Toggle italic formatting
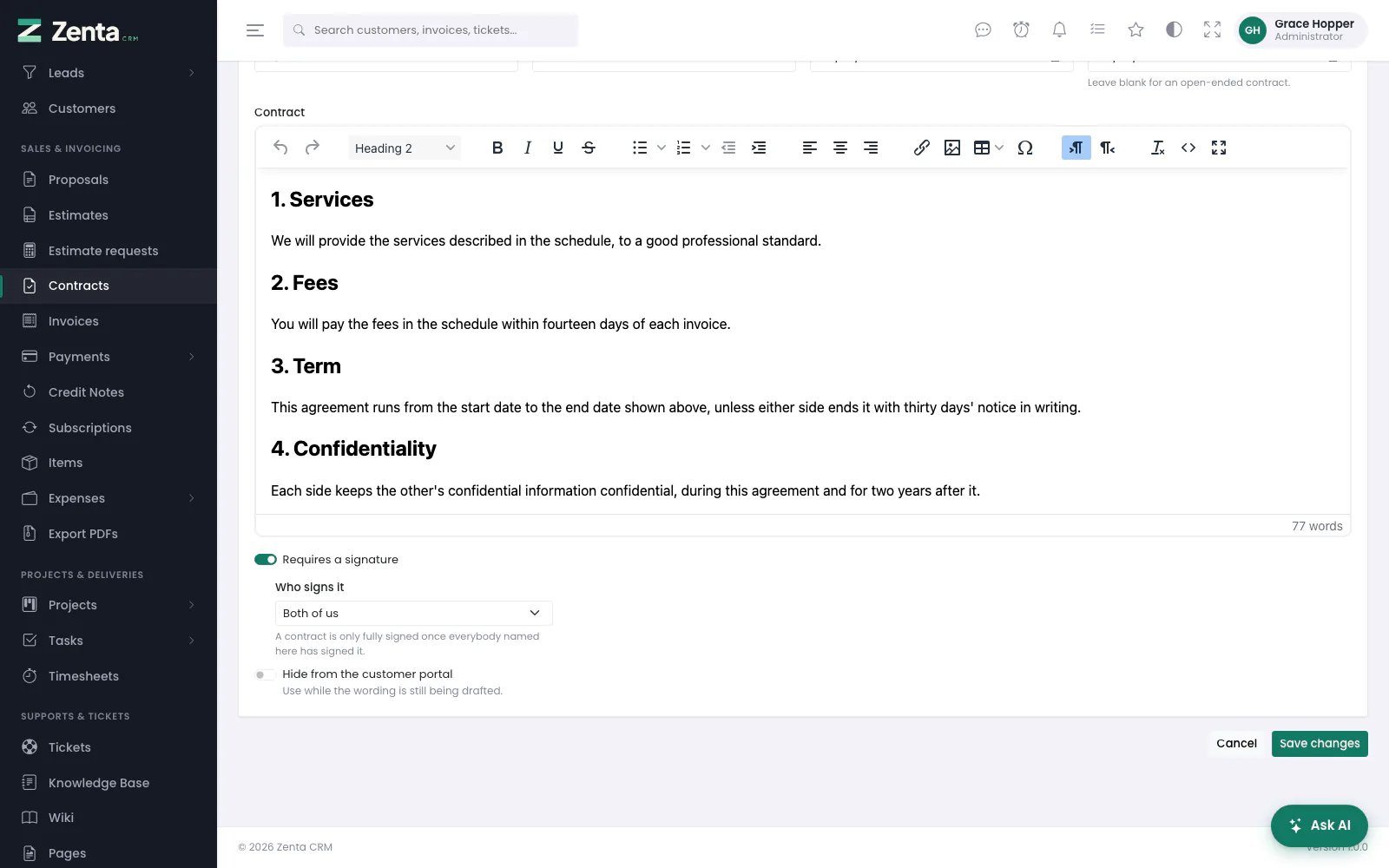 pos(528,148)
